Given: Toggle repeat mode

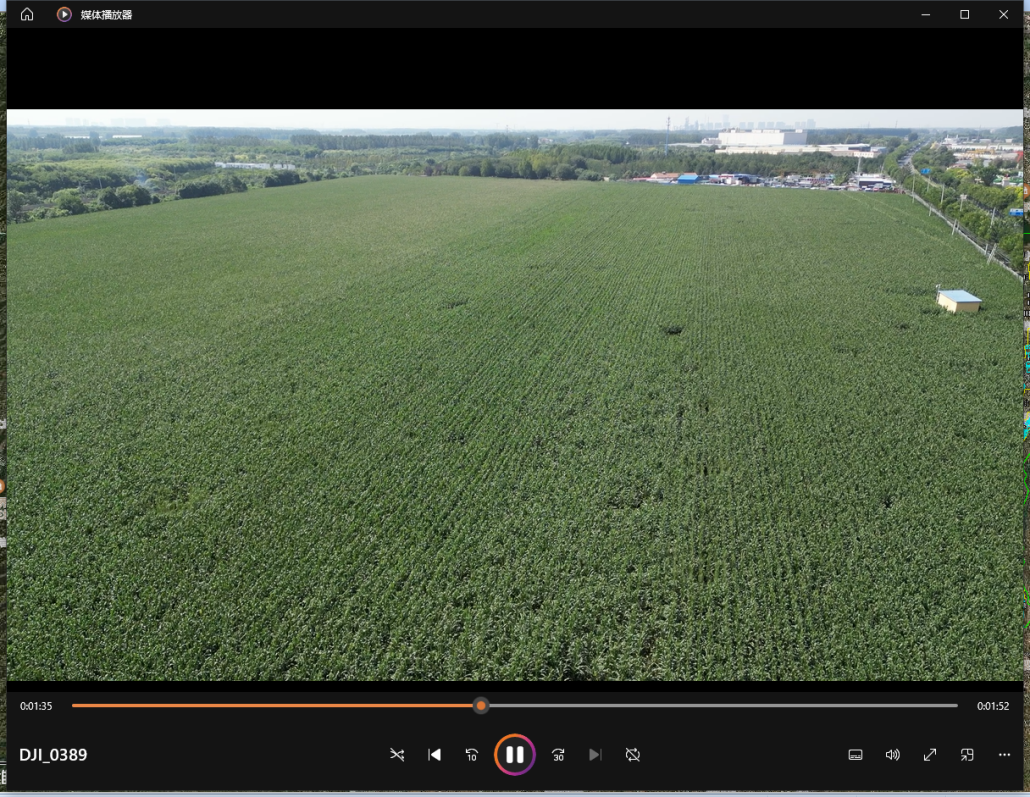Looking at the screenshot, I should [x=633, y=755].
